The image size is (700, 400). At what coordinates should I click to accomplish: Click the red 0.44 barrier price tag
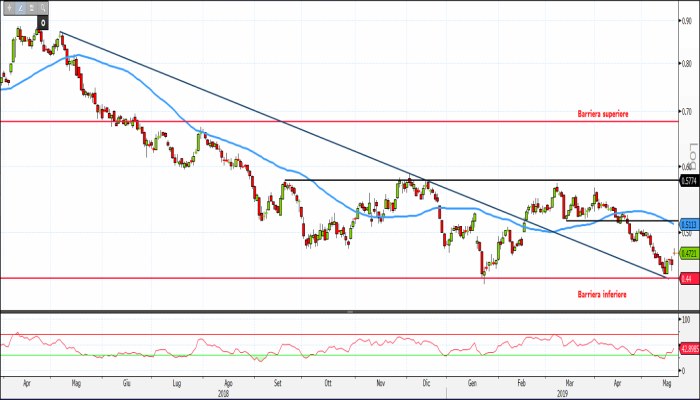(687, 277)
